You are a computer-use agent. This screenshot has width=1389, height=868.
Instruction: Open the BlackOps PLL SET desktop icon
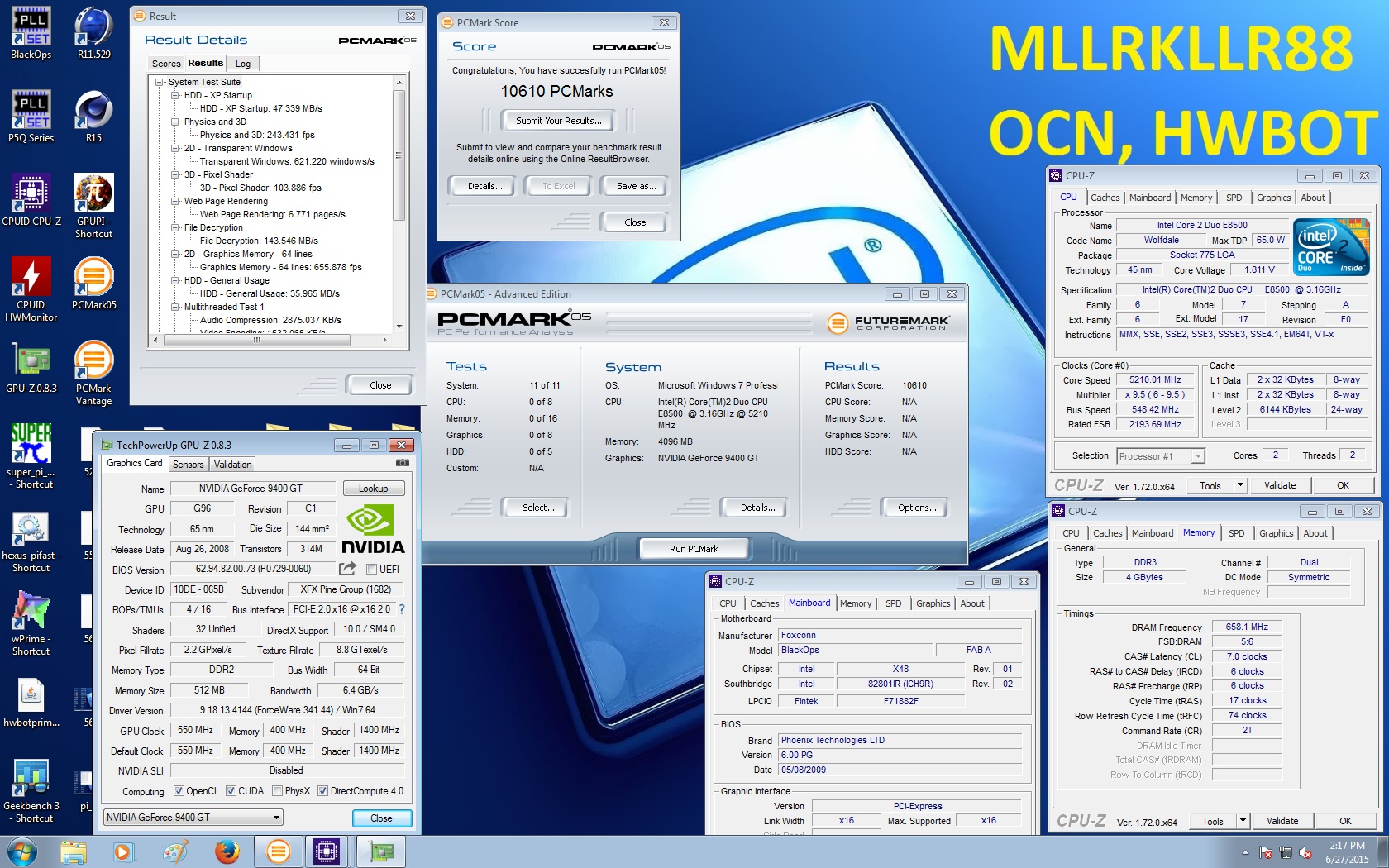click(x=31, y=34)
